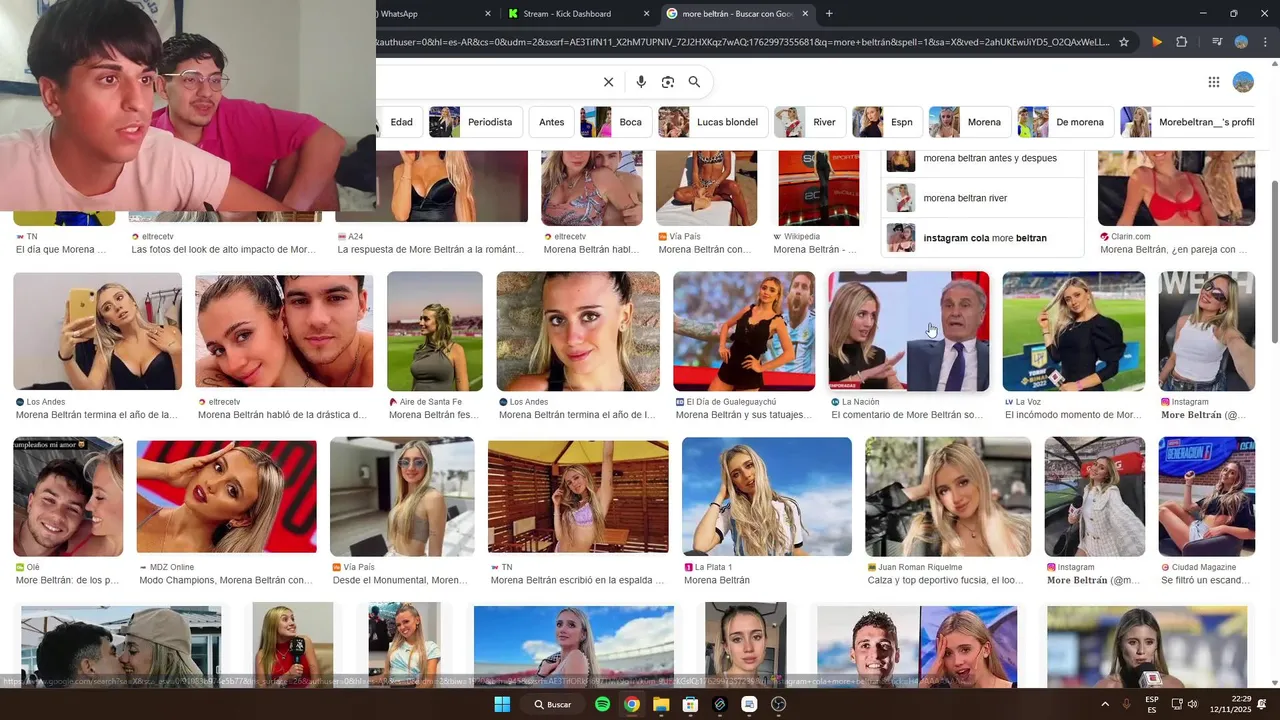Open the Olé image result
This screenshot has width=1280, height=720.
tap(68, 497)
